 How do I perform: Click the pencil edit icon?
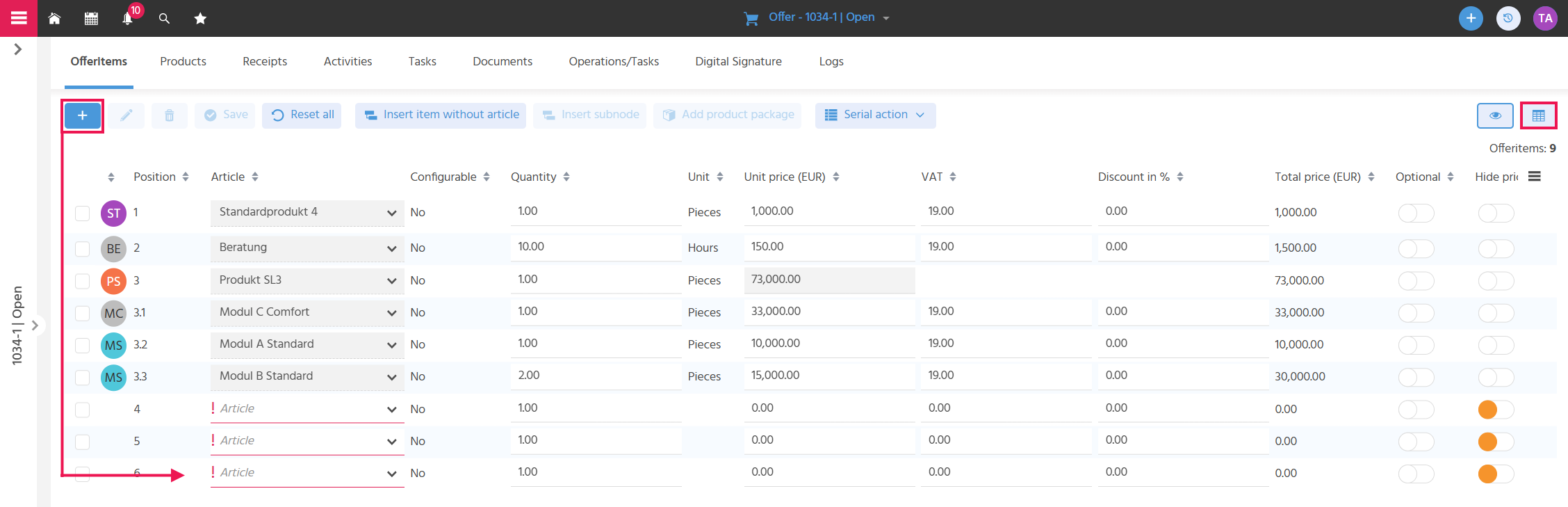click(x=126, y=115)
